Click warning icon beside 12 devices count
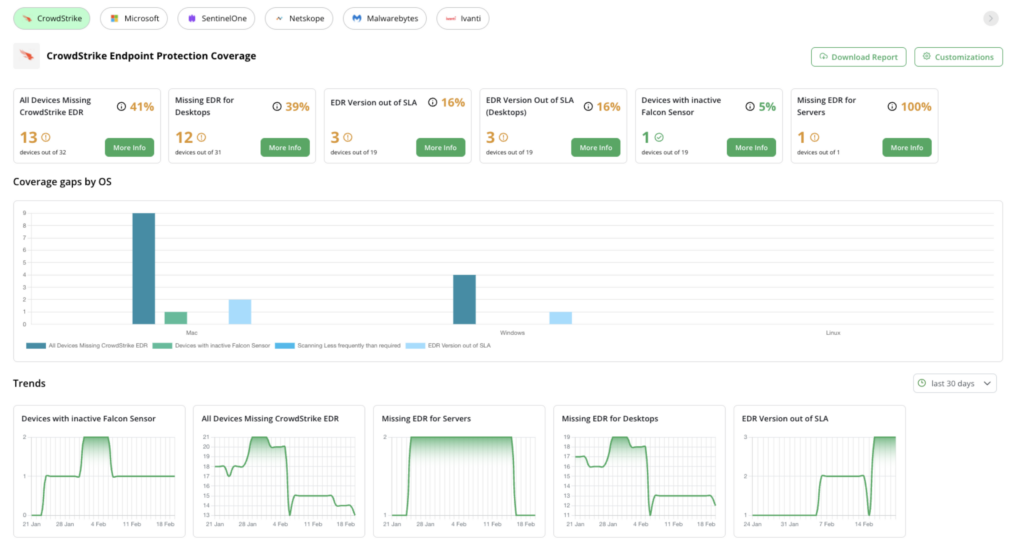Image resolution: width=1024 pixels, height=543 pixels. (201, 137)
